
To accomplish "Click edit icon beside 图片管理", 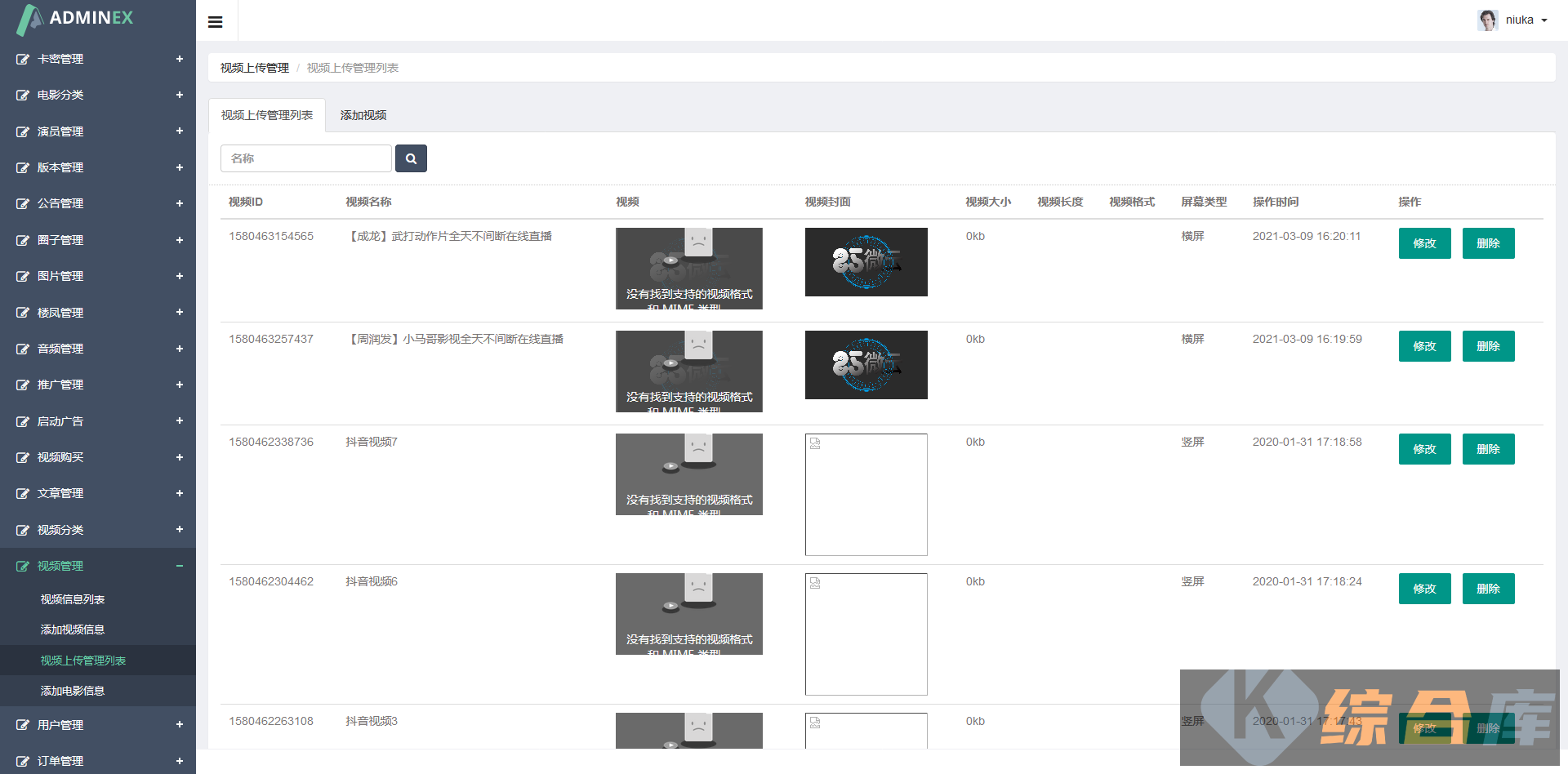I will coord(23,276).
